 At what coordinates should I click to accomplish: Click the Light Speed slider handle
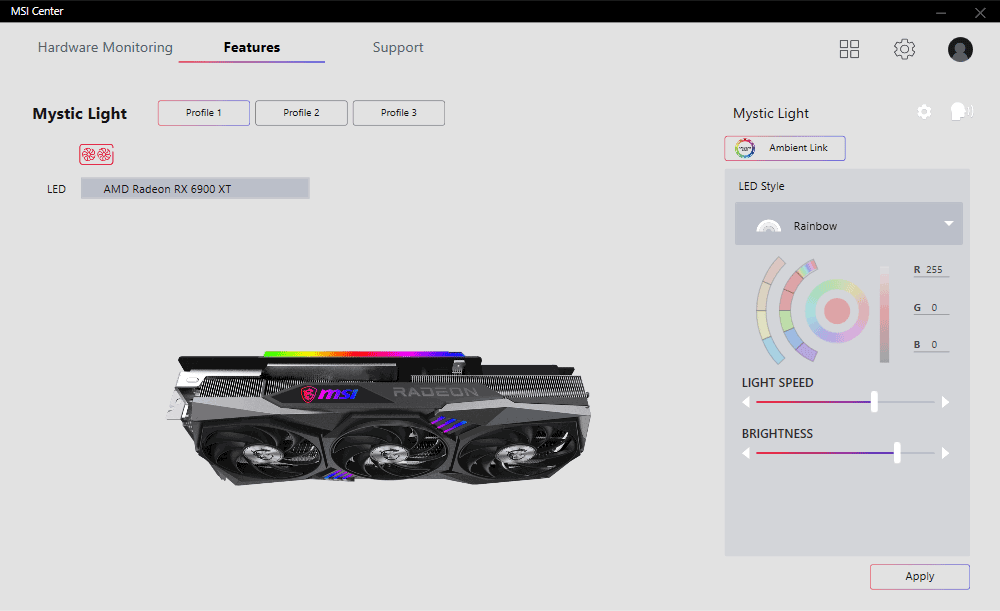(x=874, y=402)
